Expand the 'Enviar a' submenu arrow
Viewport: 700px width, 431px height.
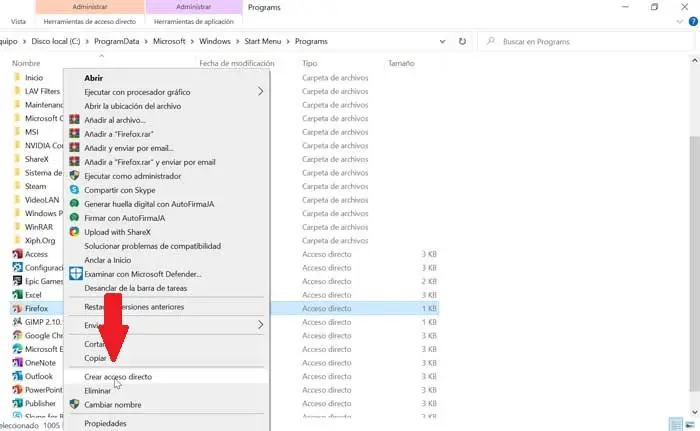[260, 325]
